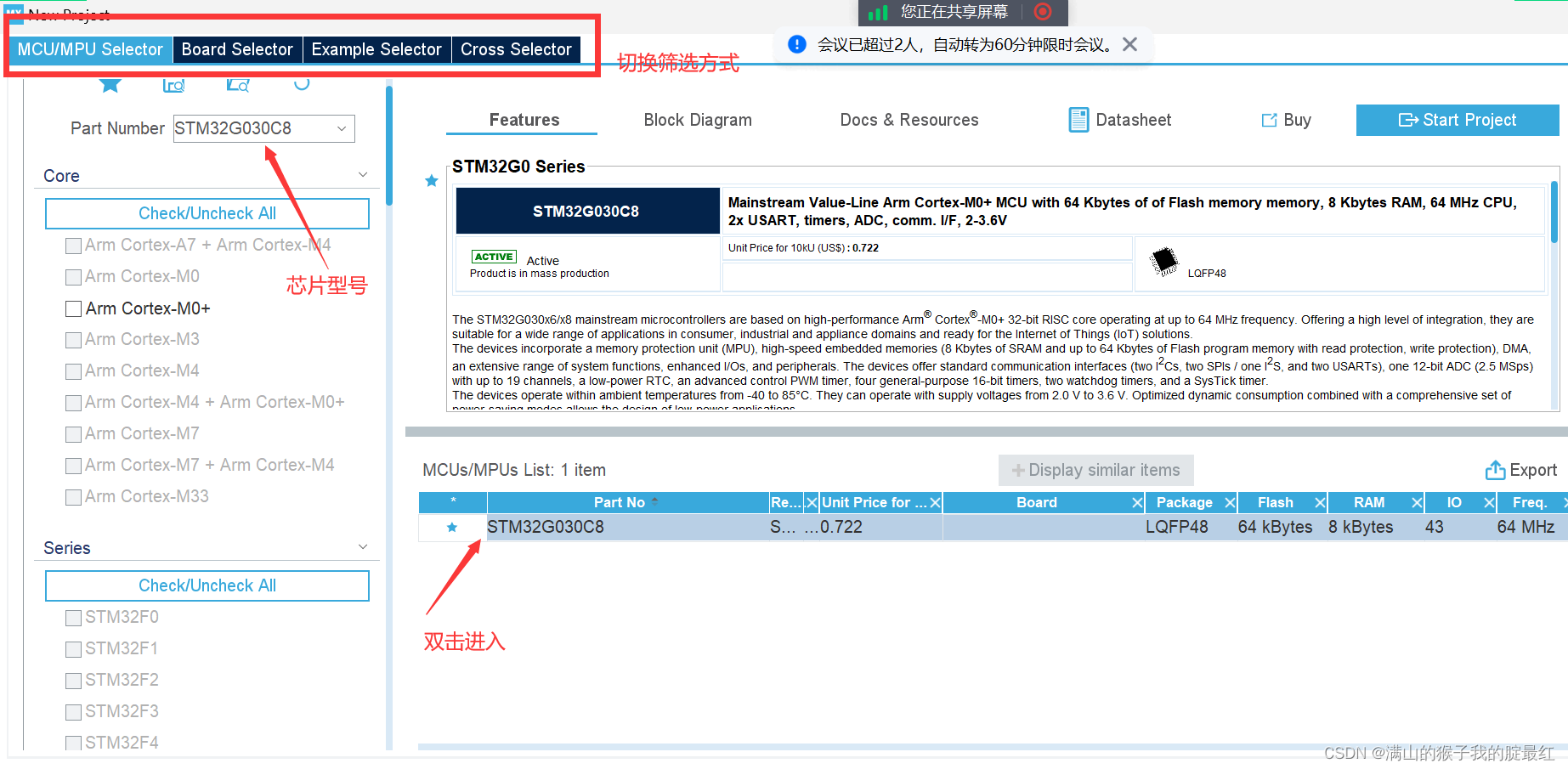Click the red recording button in sharing bar
Image resolution: width=1568 pixels, height=769 pixels.
(x=1043, y=11)
